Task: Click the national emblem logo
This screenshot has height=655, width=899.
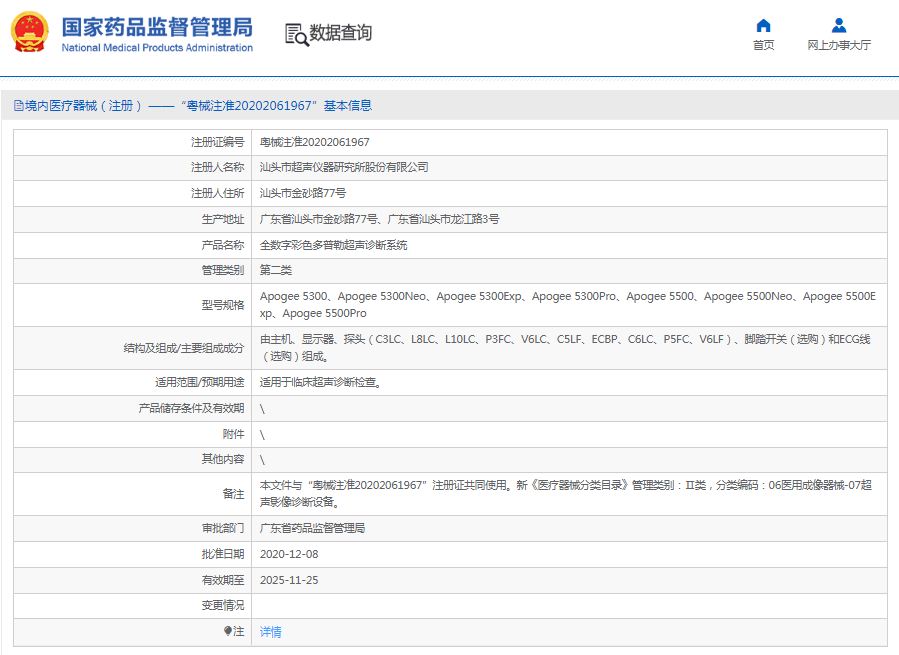Action: point(30,33)
